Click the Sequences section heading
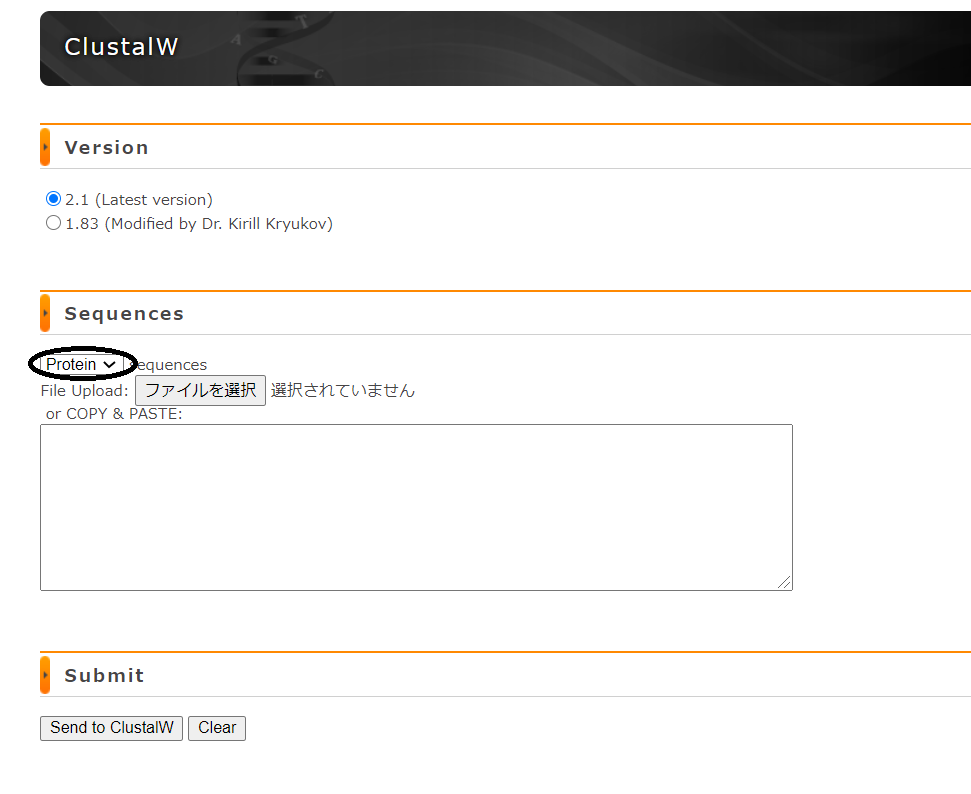This screenshot has height=794, width=971. 124,313
